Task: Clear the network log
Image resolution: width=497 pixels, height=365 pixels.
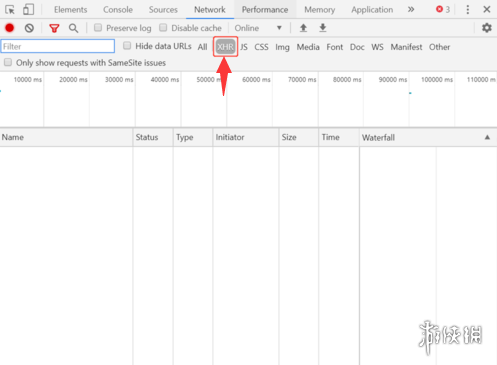Action: coord(29,28)
